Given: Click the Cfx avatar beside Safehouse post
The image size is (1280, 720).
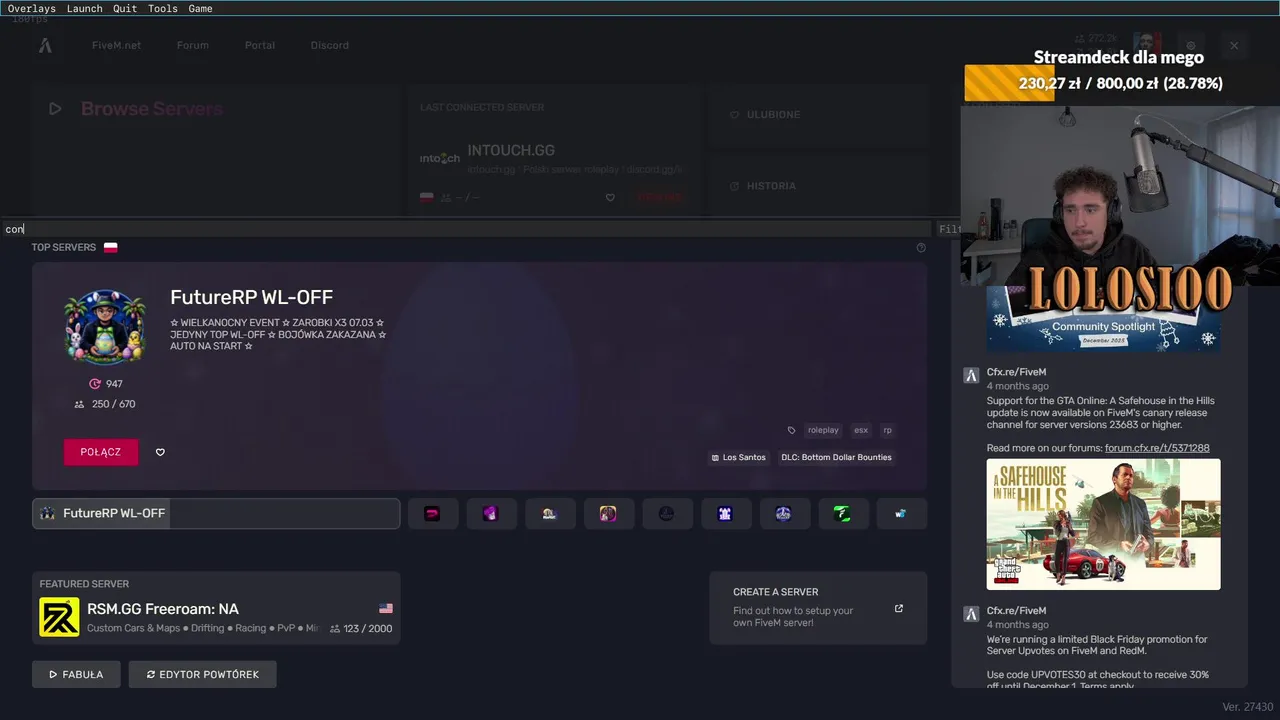Looking at the screenshot, I should click(970, 375).
